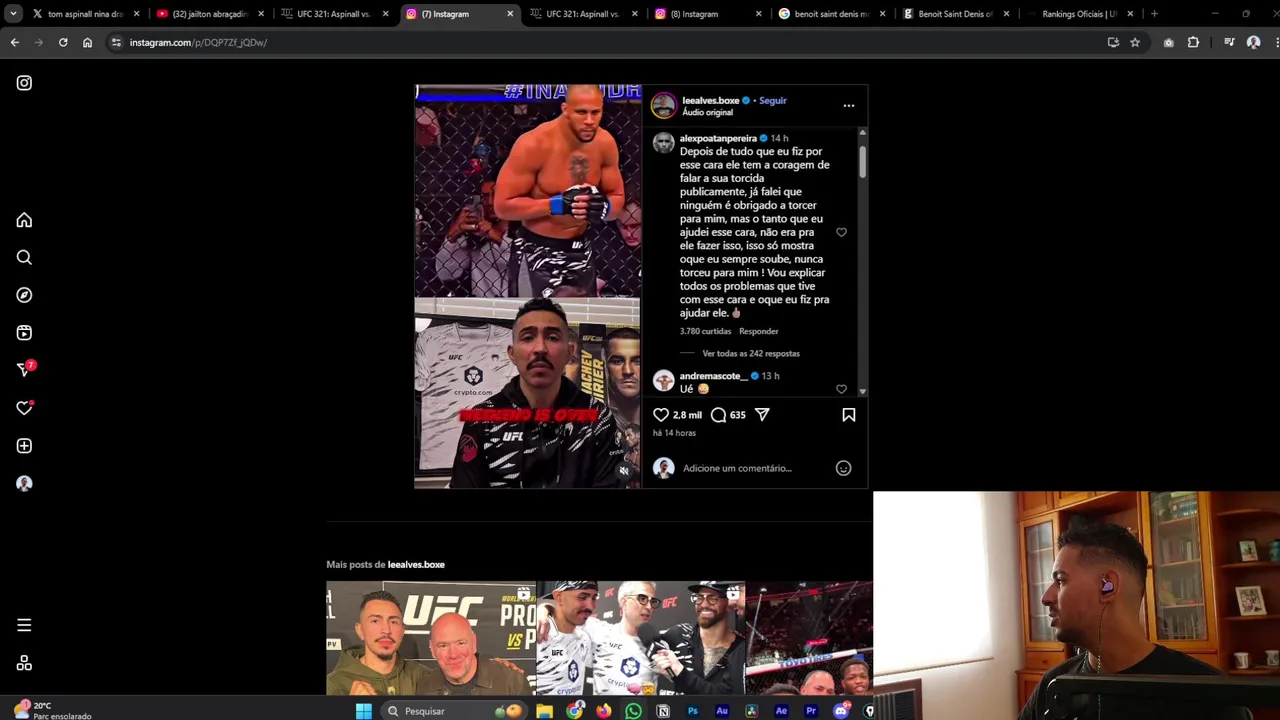Image resolution: width=1280 pixels, height=720 pixels.
Task: Open the Explore compass icon
Action: [x=24, y=295]
